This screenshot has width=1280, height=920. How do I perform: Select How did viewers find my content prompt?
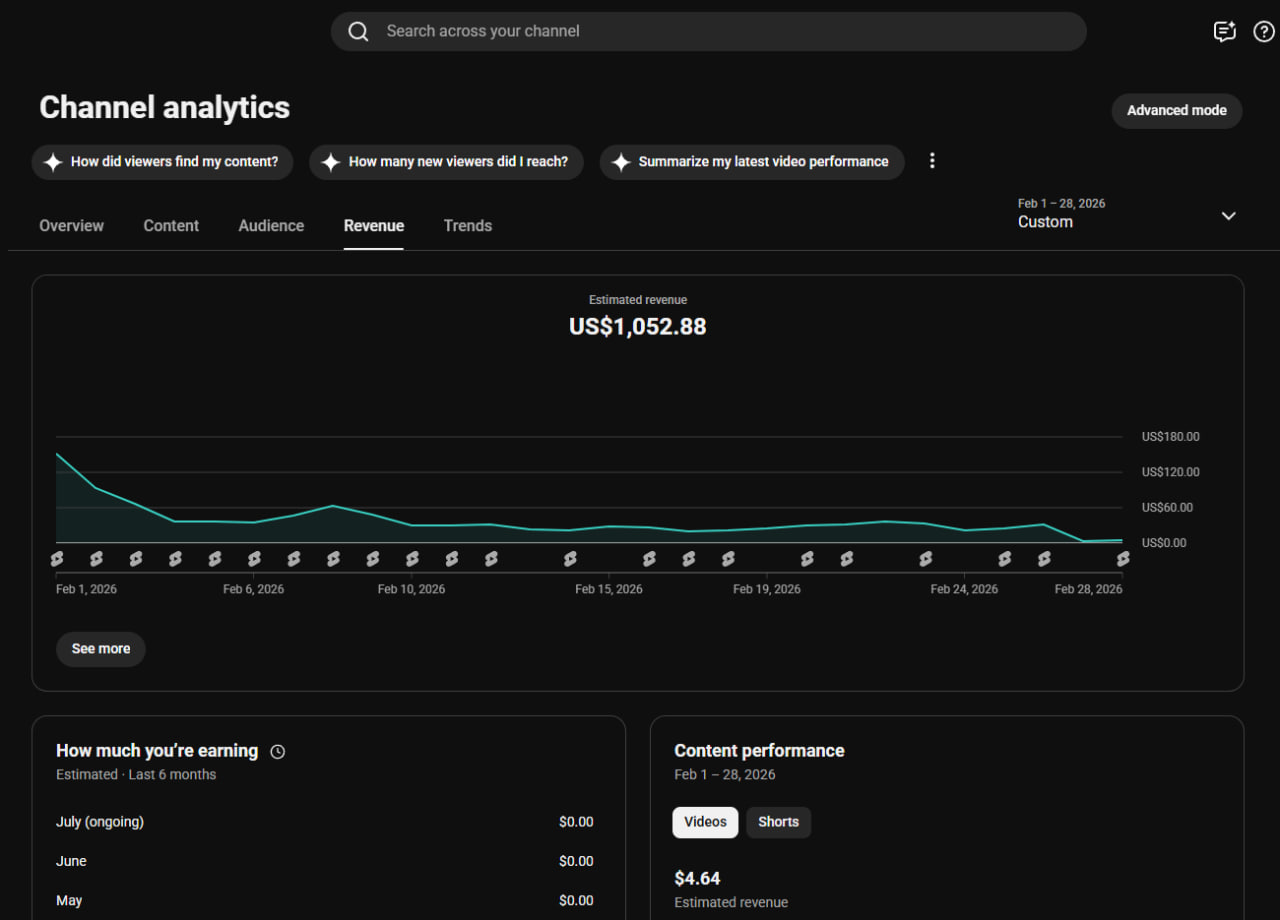pos(162,162)
